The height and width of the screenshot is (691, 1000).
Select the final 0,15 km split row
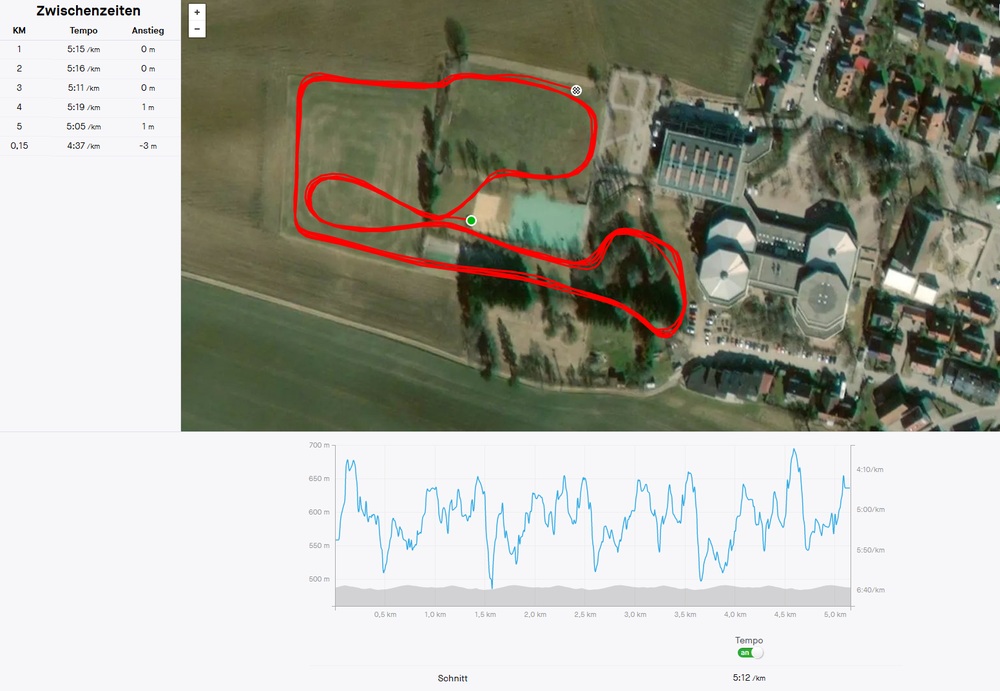pyautogui.click(x=90, y=145)
